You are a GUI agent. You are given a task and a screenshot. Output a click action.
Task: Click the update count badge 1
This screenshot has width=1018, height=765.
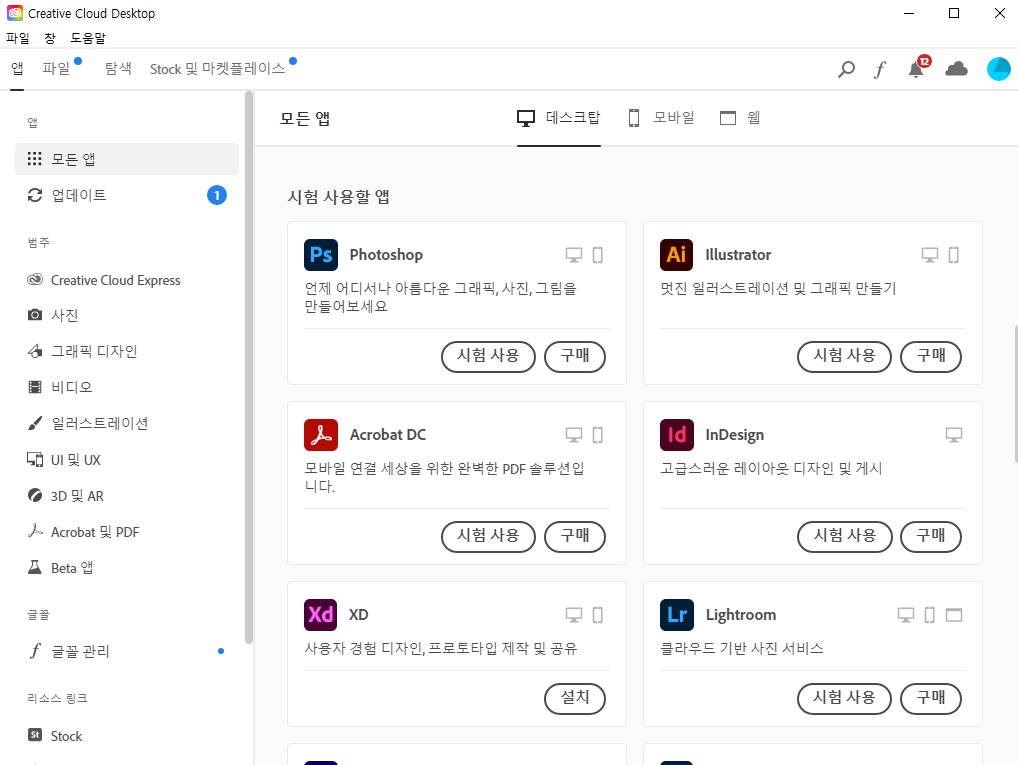217,195
